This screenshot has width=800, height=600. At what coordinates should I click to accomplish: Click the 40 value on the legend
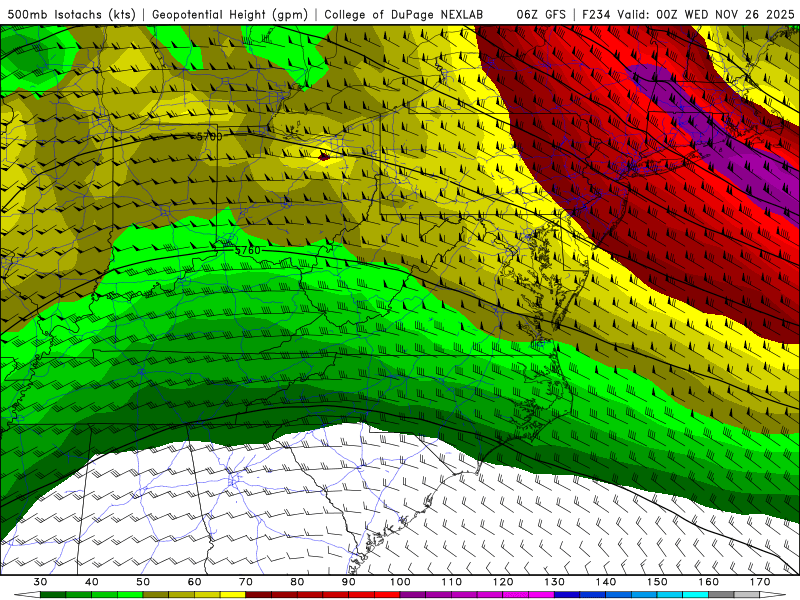pos(92,582)
